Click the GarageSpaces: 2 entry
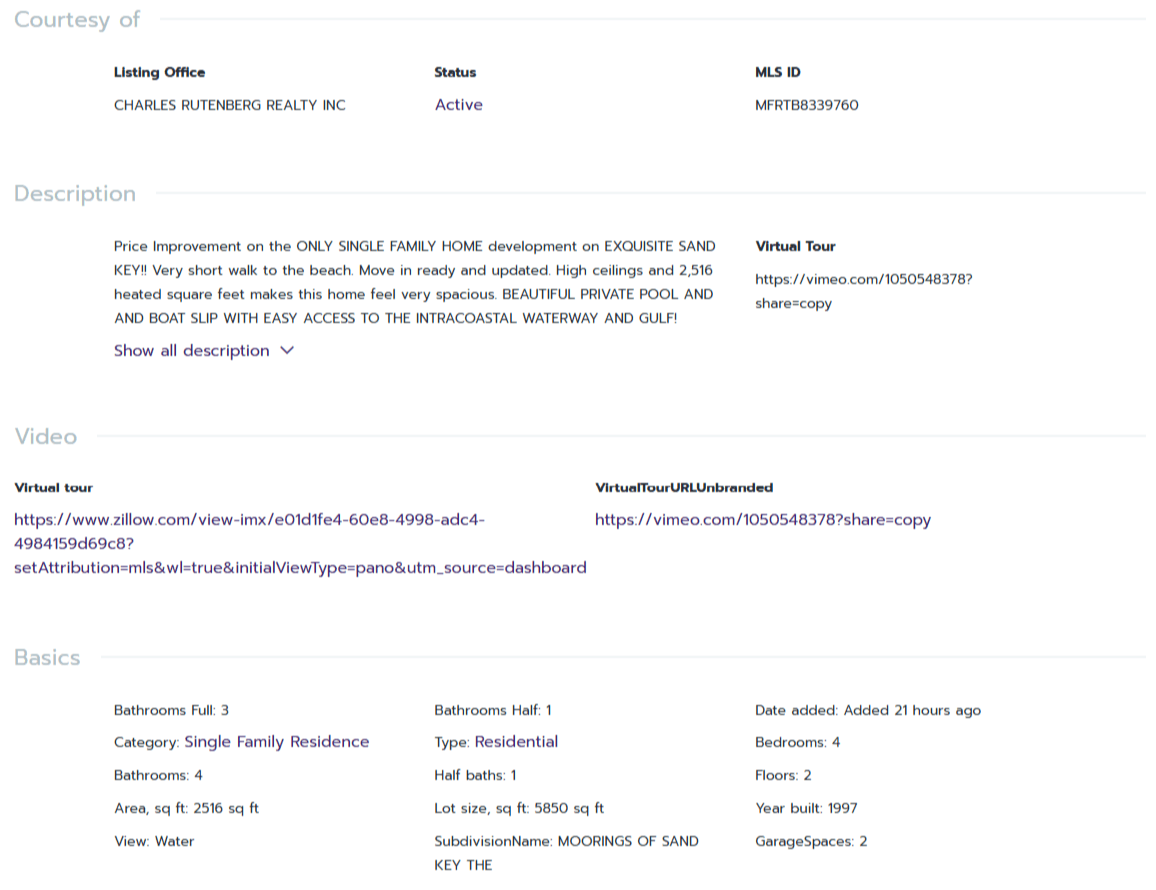This screenshot has width=1156, height=890. (811, 841)
